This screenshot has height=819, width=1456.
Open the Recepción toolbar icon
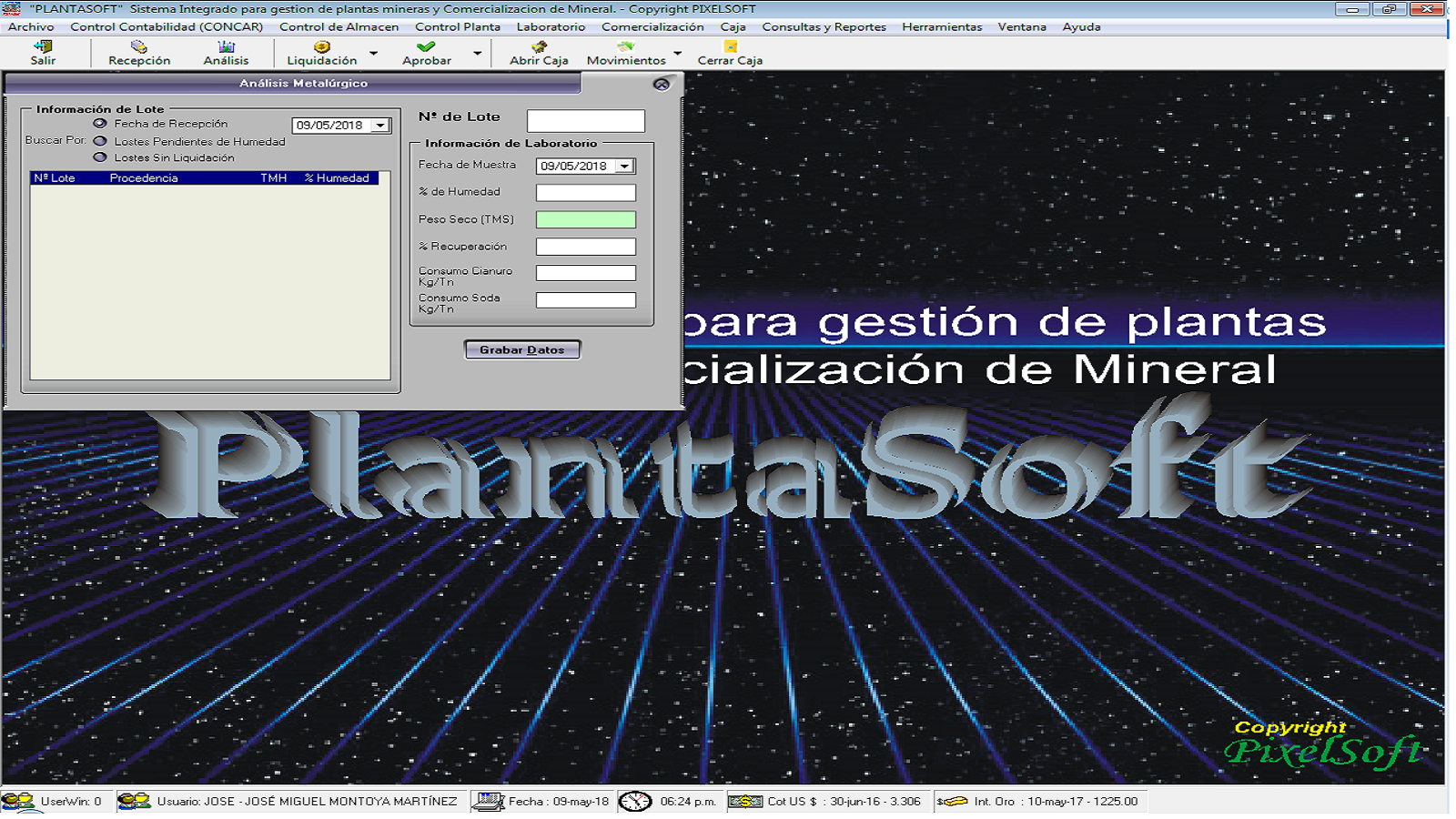click(x=138, y=47)
